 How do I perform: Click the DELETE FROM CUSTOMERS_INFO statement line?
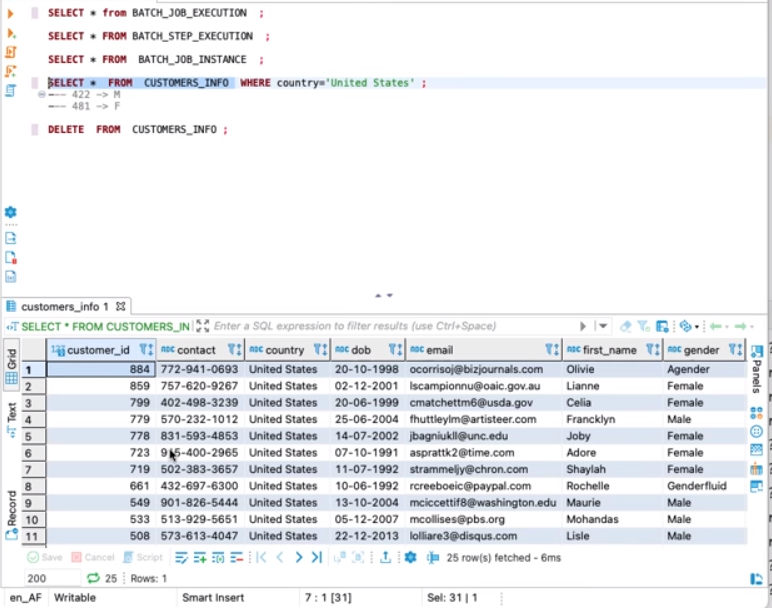click(138, 129)
